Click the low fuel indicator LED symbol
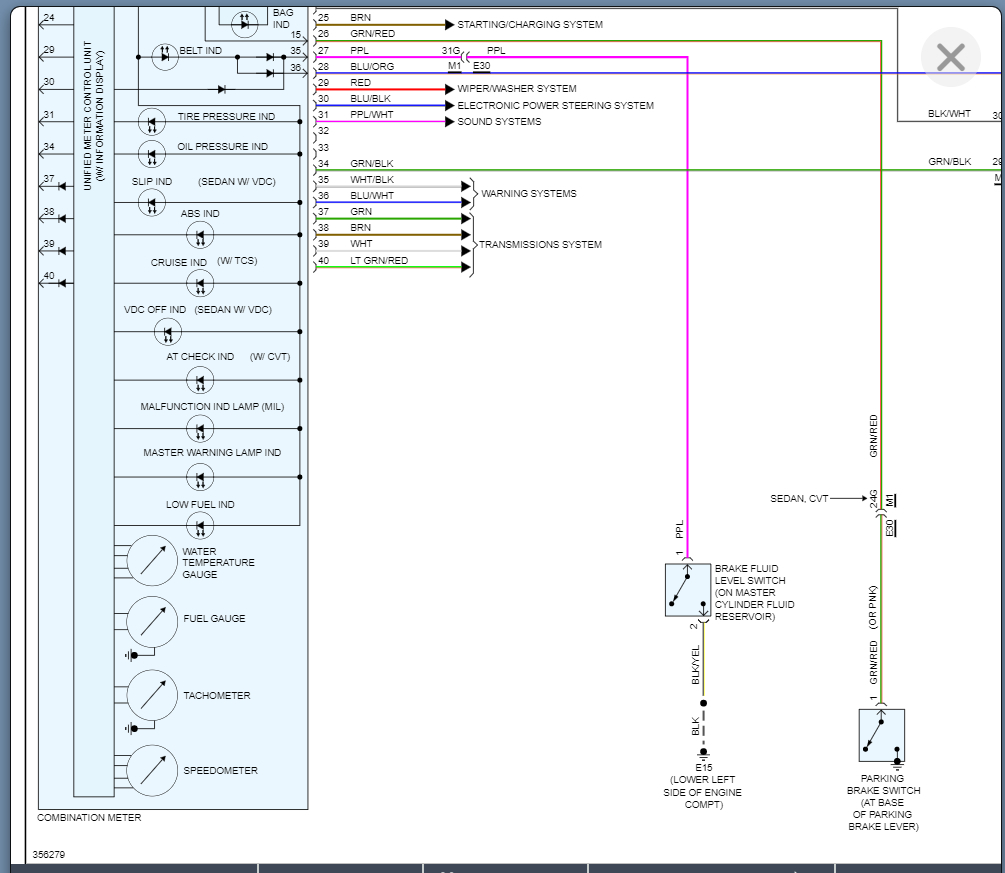The image size is (1005, 873). click(x=200, y=526)
